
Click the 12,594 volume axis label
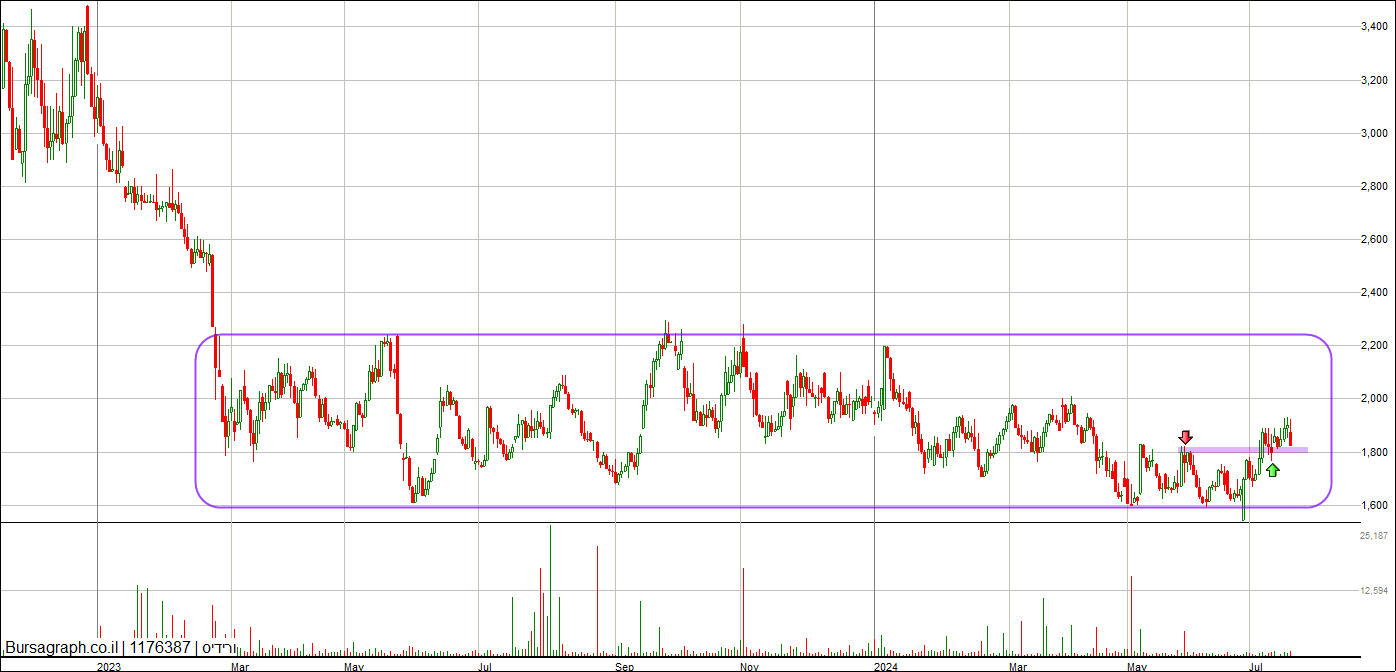click(1374, 590)
